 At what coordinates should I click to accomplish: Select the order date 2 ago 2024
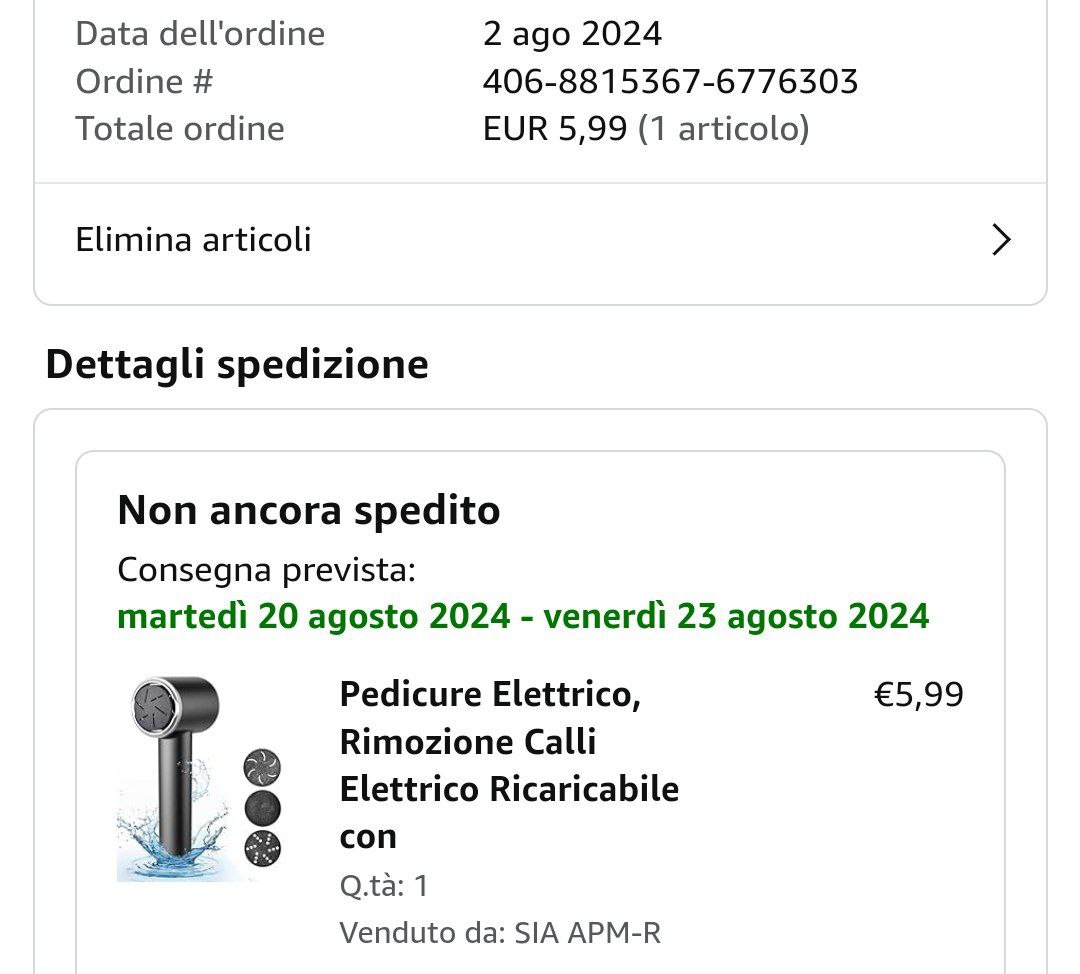(x=572, y=34)
